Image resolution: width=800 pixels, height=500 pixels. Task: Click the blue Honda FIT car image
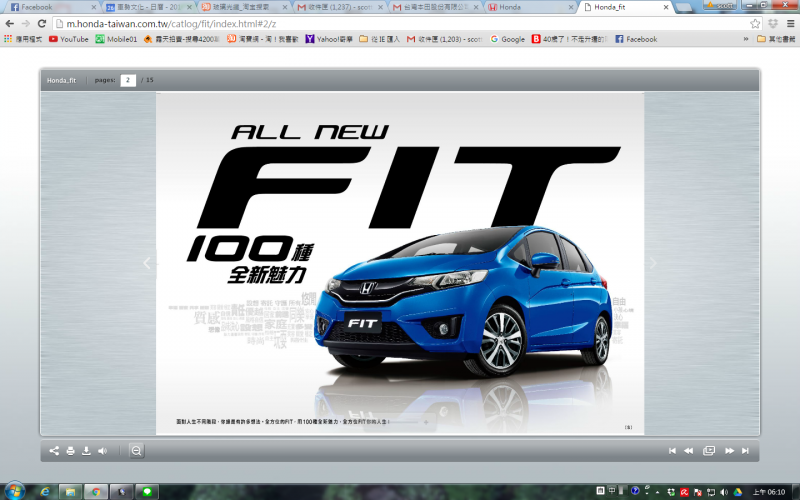(x=463, y=301)
